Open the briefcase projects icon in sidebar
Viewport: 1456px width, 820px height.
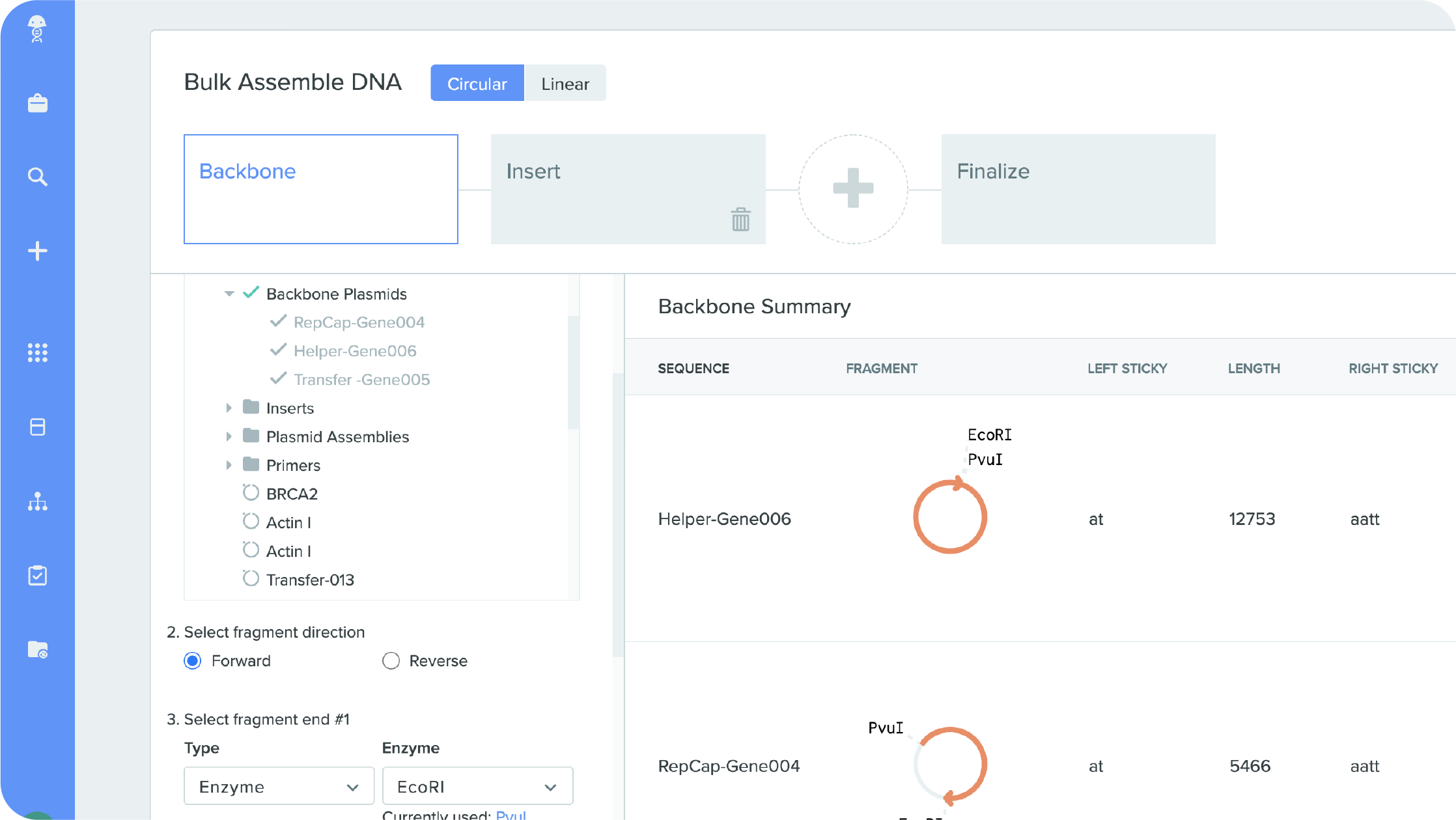pos(37,103)
